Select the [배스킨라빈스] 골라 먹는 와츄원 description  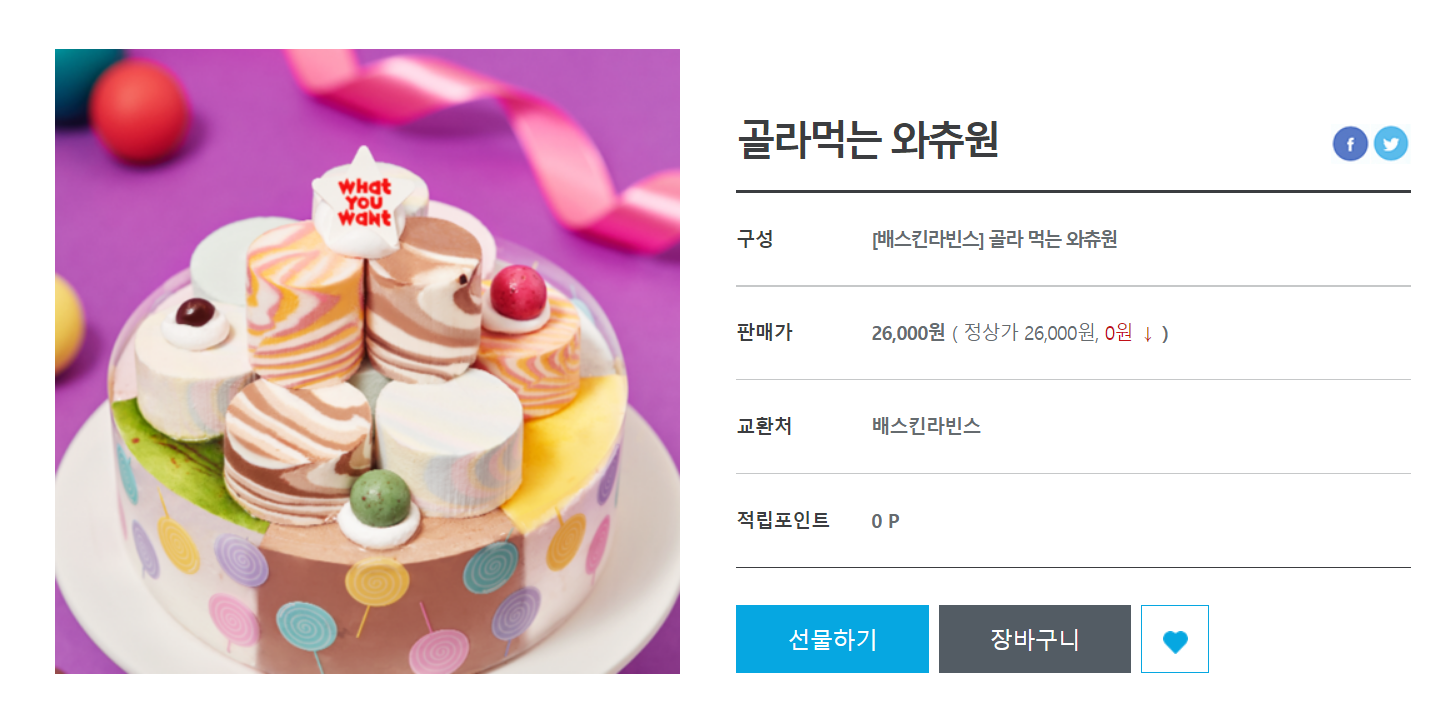tap(994, 240)
